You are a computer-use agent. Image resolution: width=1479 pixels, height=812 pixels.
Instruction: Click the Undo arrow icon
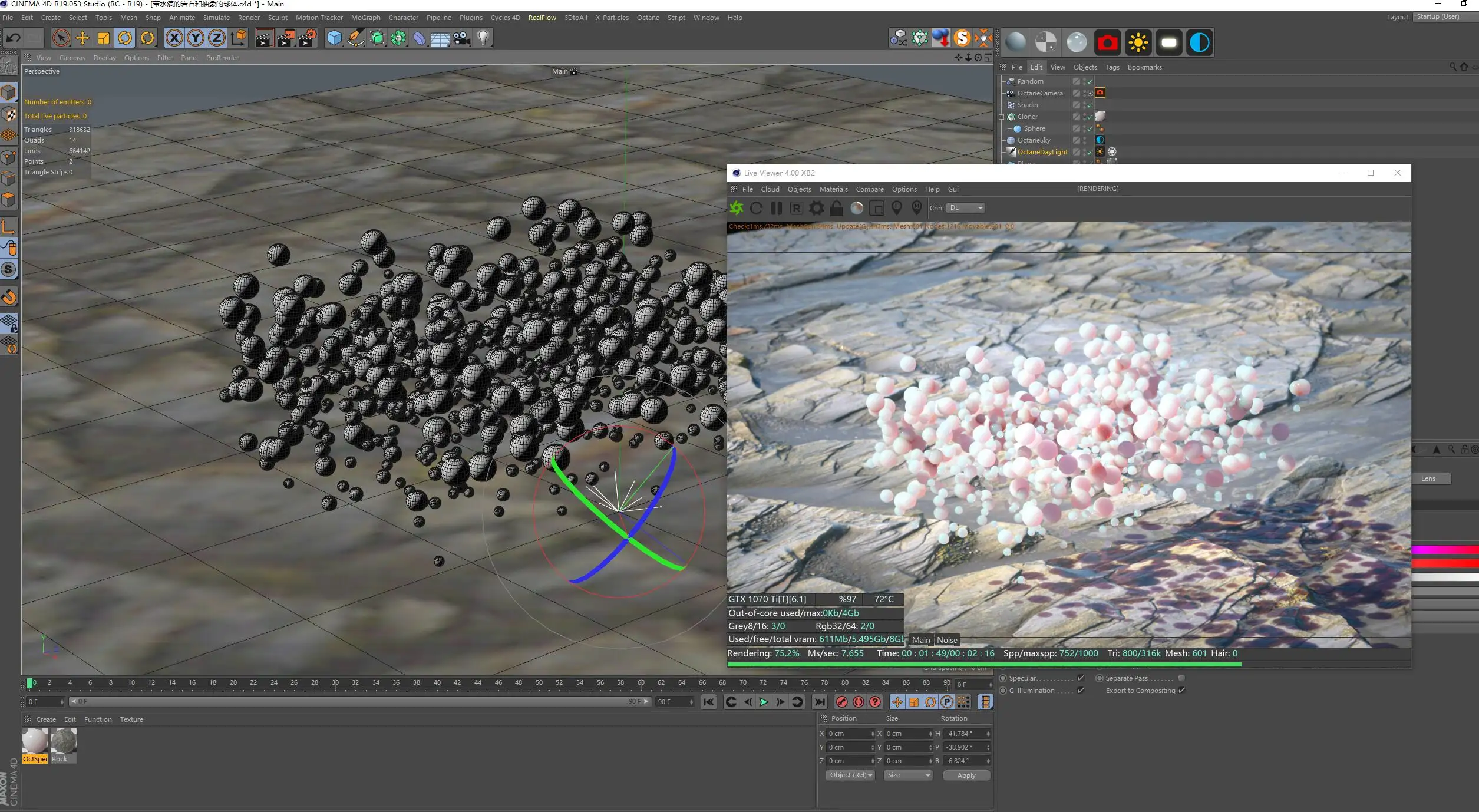(x=13, y=38)
